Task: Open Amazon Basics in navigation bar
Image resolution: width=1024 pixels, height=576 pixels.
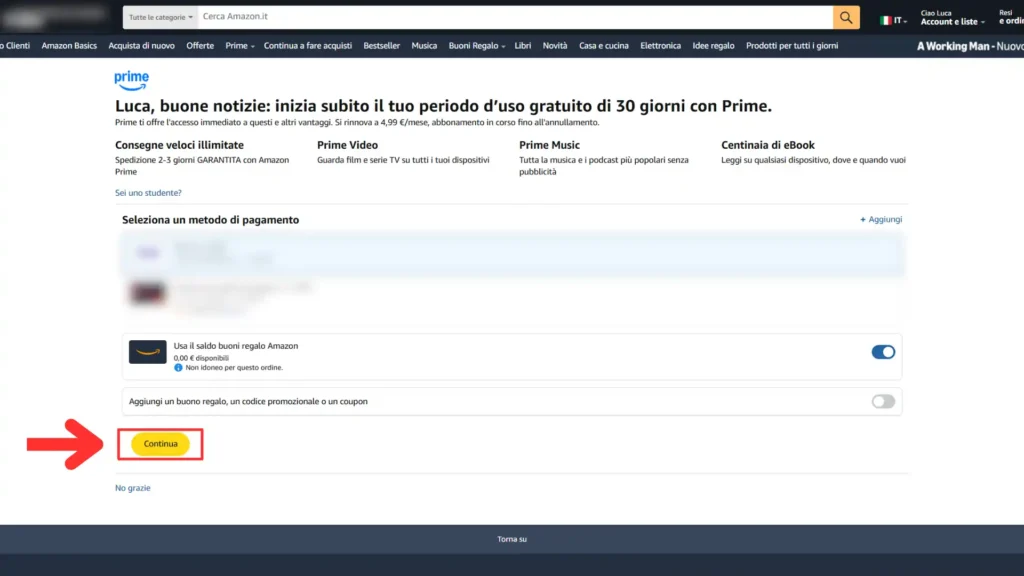Action: click(69, 46)
